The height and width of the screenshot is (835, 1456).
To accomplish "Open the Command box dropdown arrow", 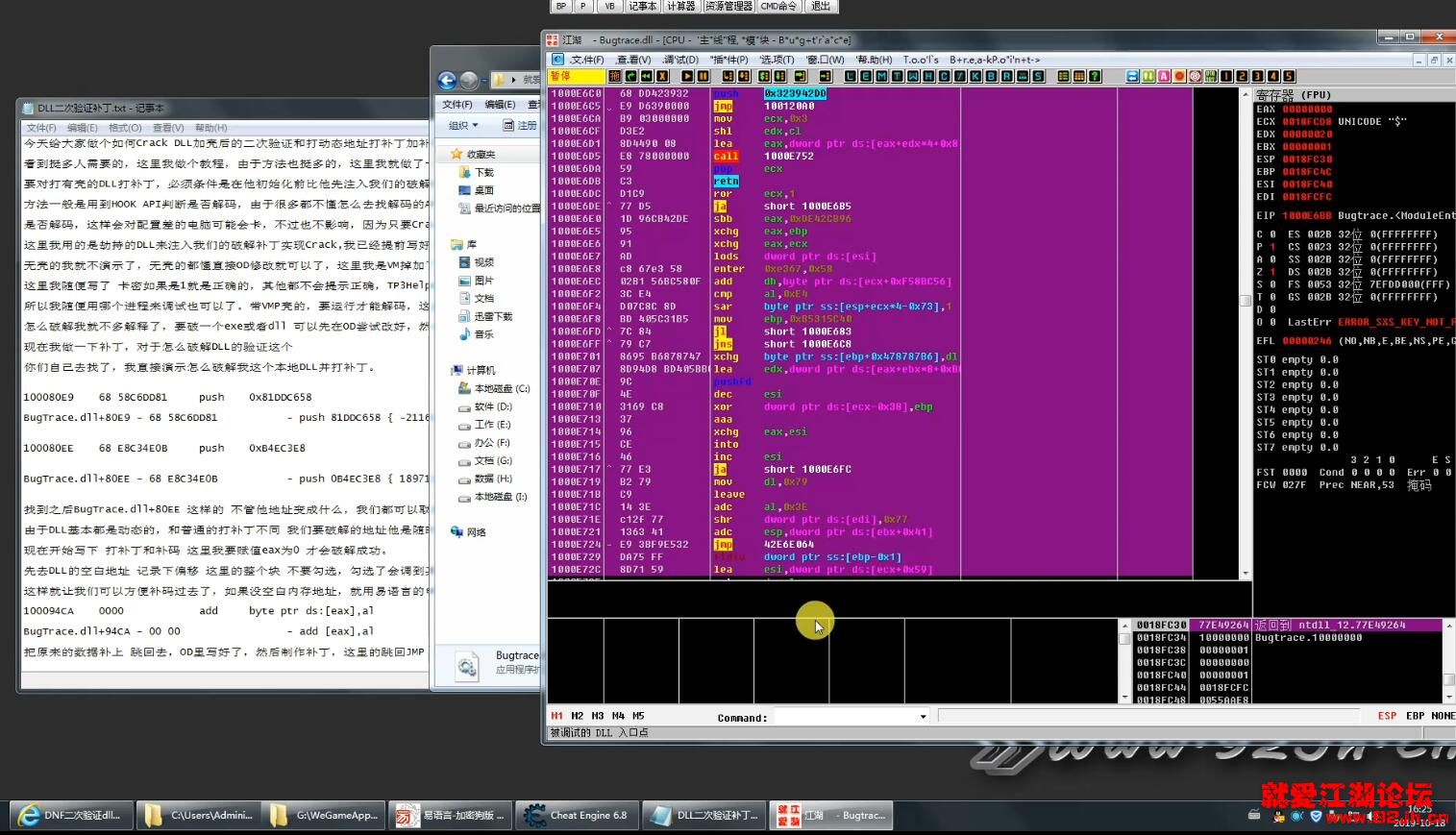I will coord(923,717).
